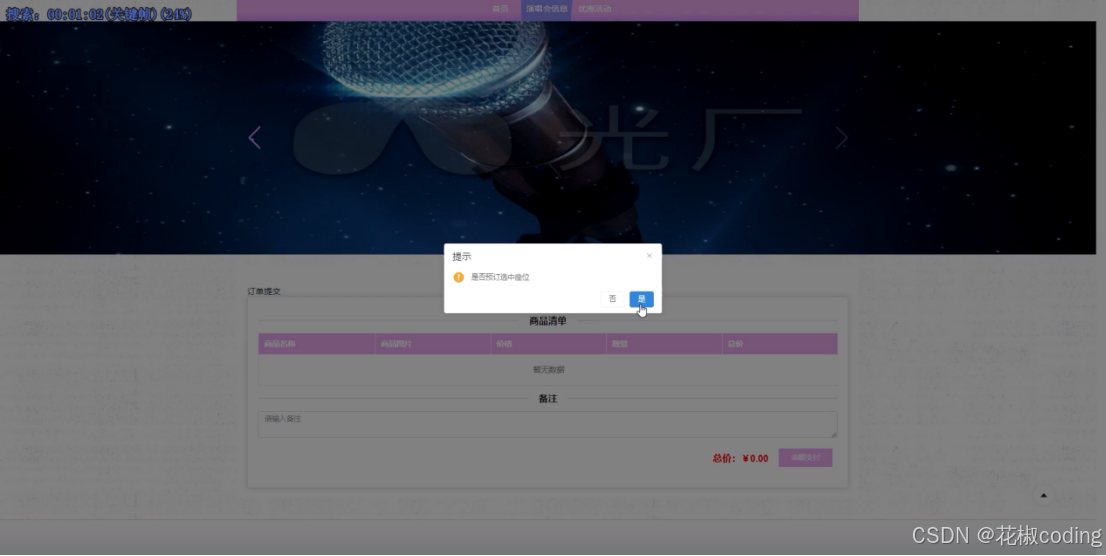The height and width of the screenshot is (556, 1106).
Task: Show previous banner slide with left arrow
Action: pos(255,138)
